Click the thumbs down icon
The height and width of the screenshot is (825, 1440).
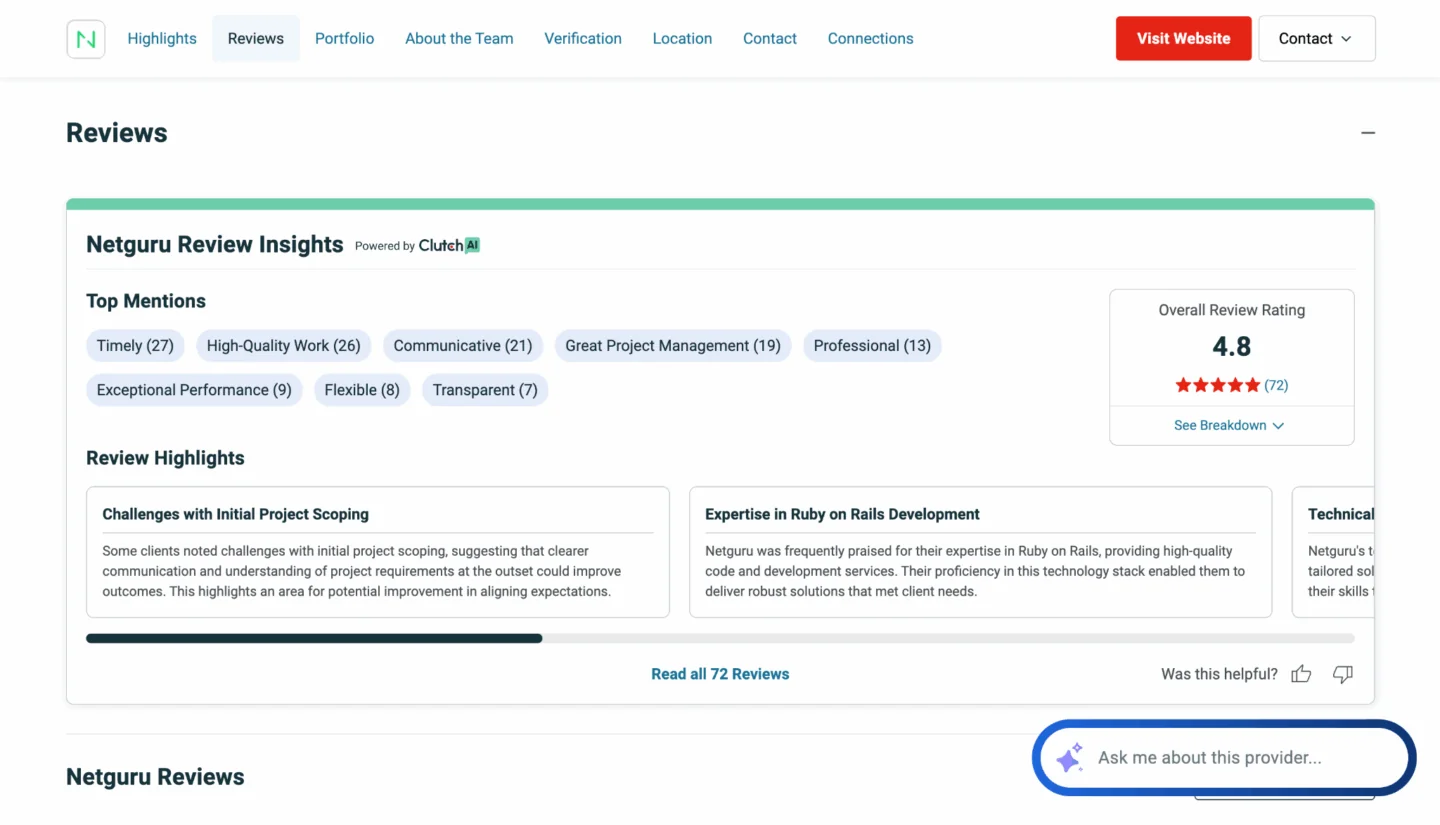1343,674
